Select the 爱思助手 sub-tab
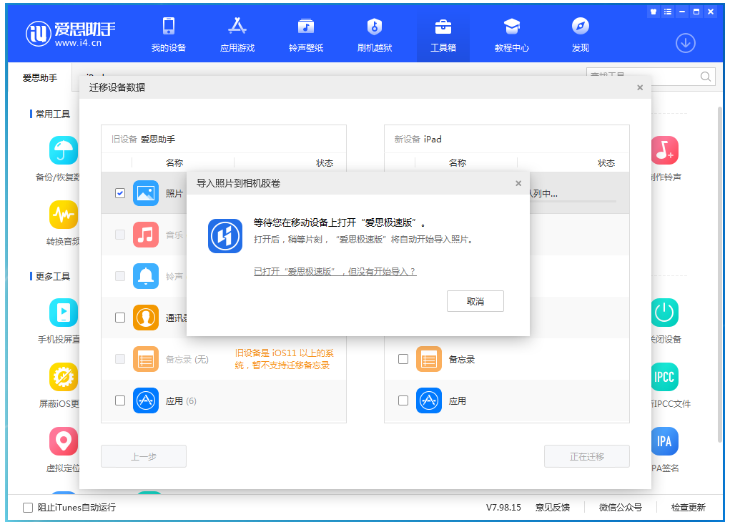Viewport: 735px width, 525px height. (x=40, y=78)
